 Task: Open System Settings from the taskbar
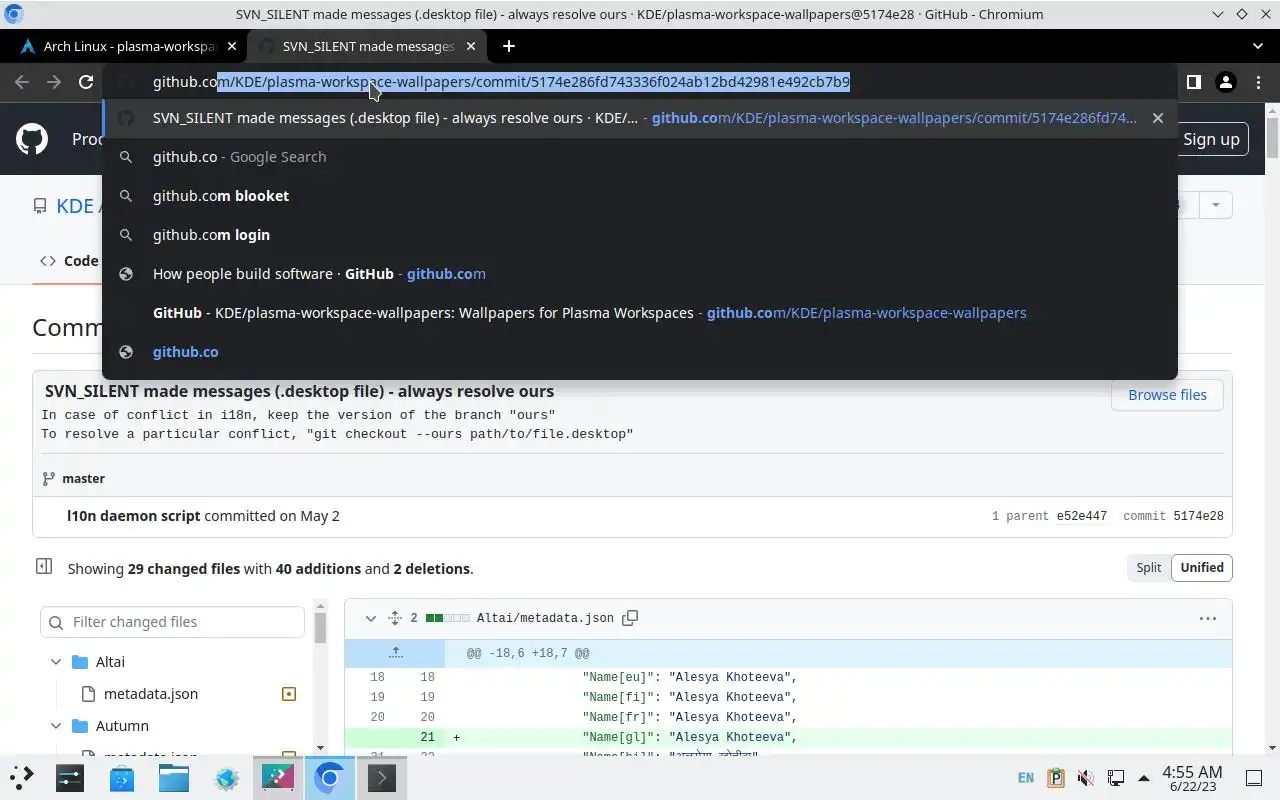70,777
